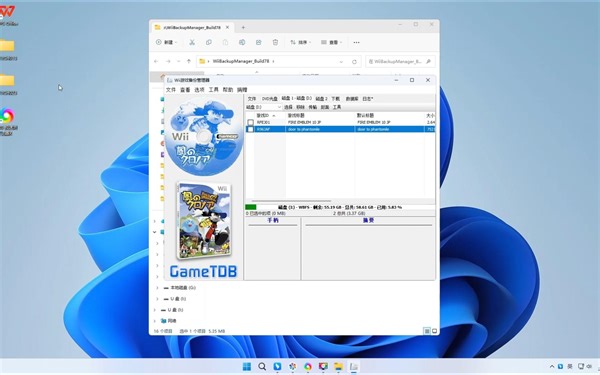Click the Klonoa game cover thumbnail
The width and height of the screenshot is (600, 375).
[204, 220]
